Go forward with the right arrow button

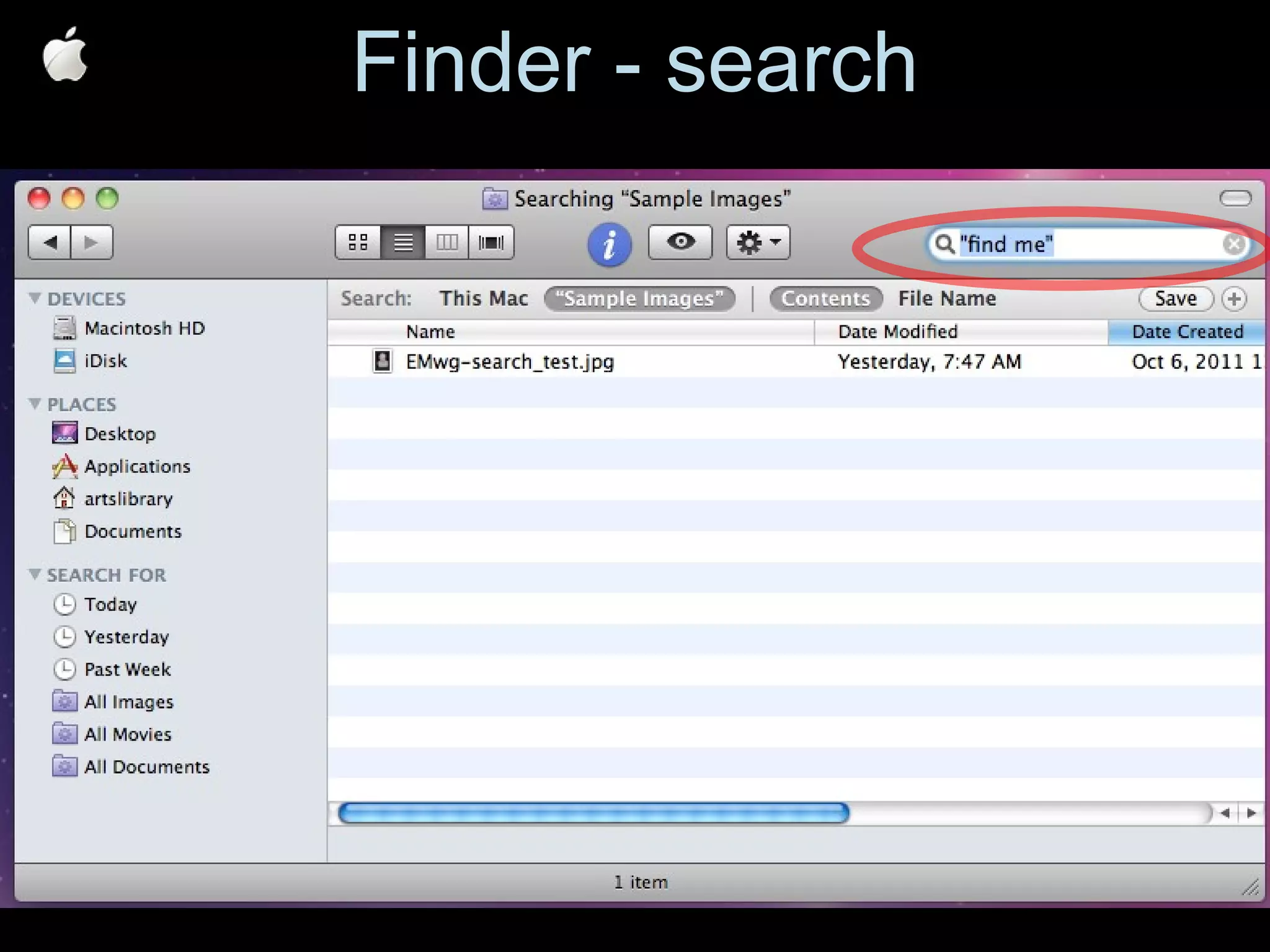[92, 242]
